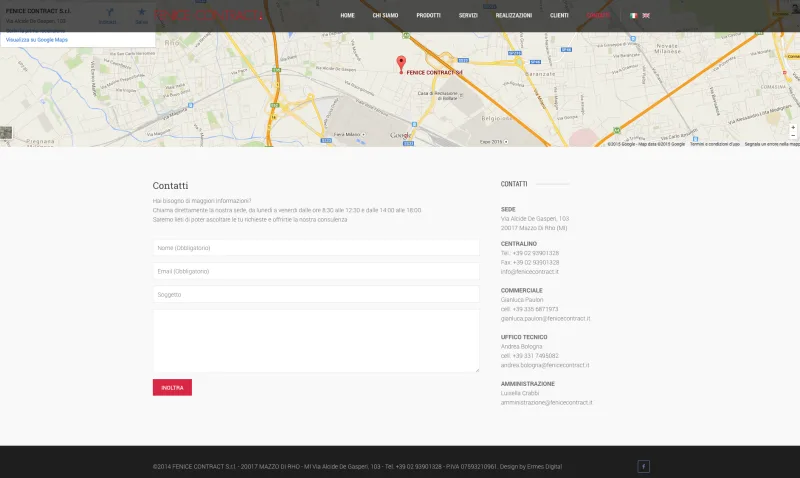Open the SERVIZI menu item
800x478 pixels.
tap(468, 15)
